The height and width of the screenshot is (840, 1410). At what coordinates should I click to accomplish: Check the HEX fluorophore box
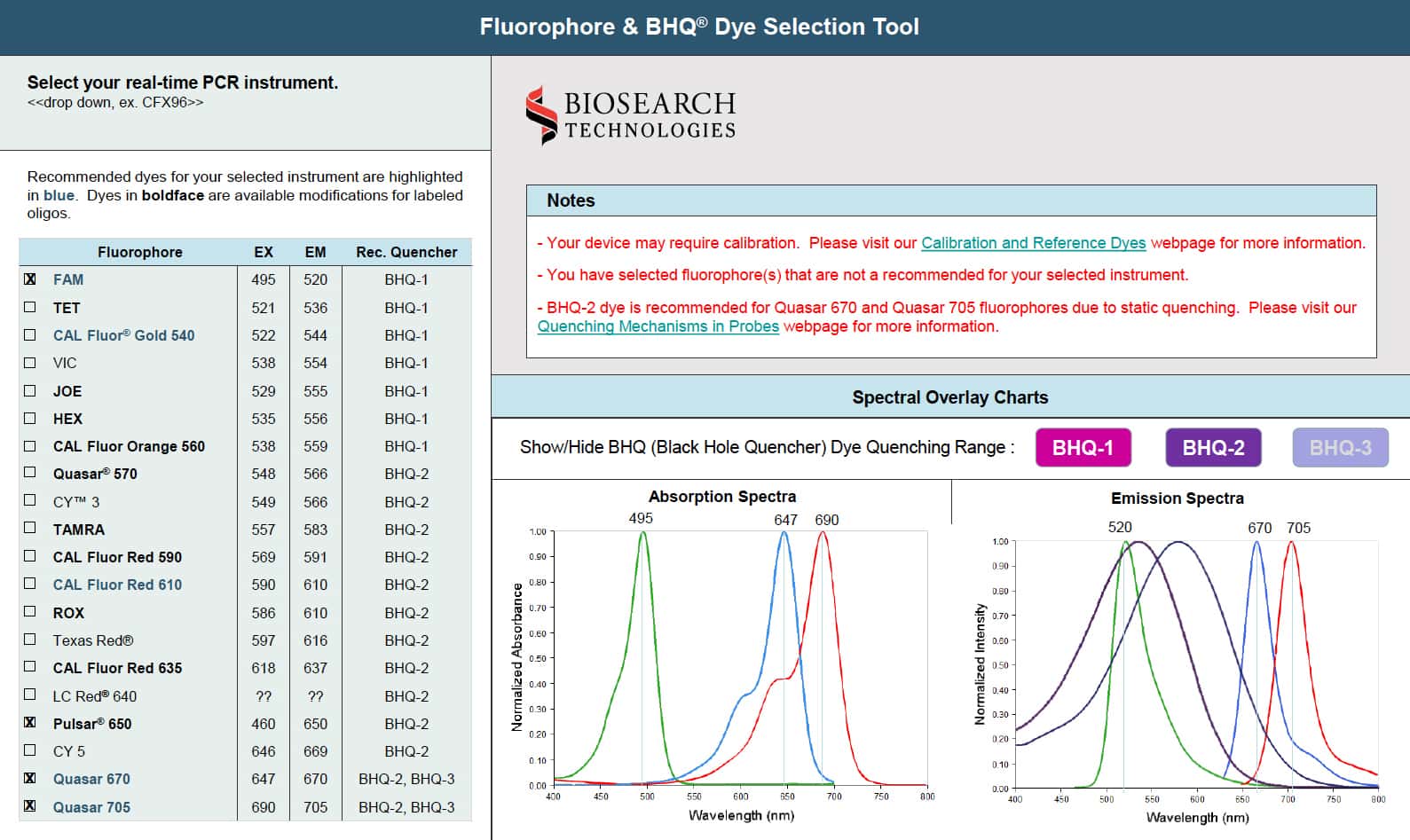(30, 418)
